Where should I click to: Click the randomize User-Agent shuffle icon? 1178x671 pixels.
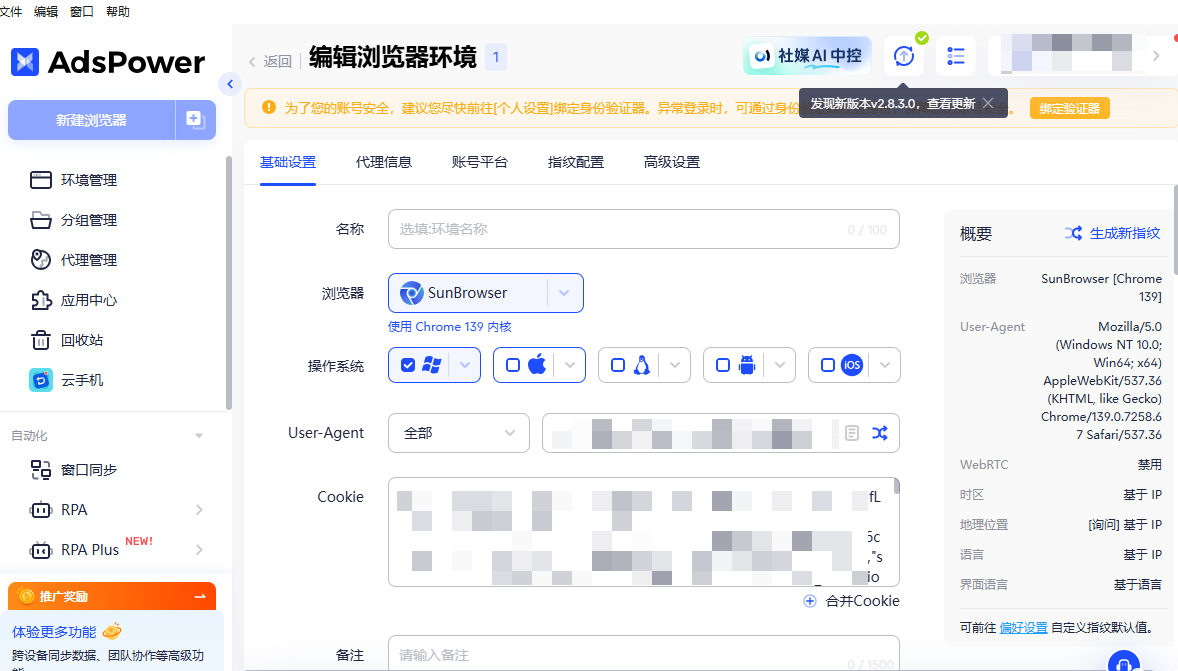tap(879, 433)
